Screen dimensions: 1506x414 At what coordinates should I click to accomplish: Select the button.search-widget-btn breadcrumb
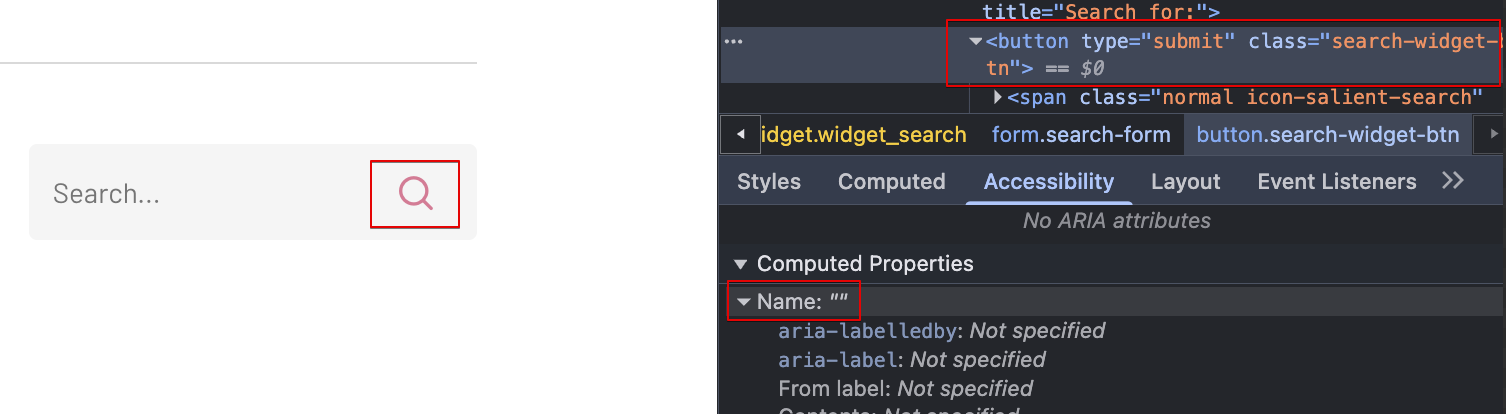(1328, 134)
